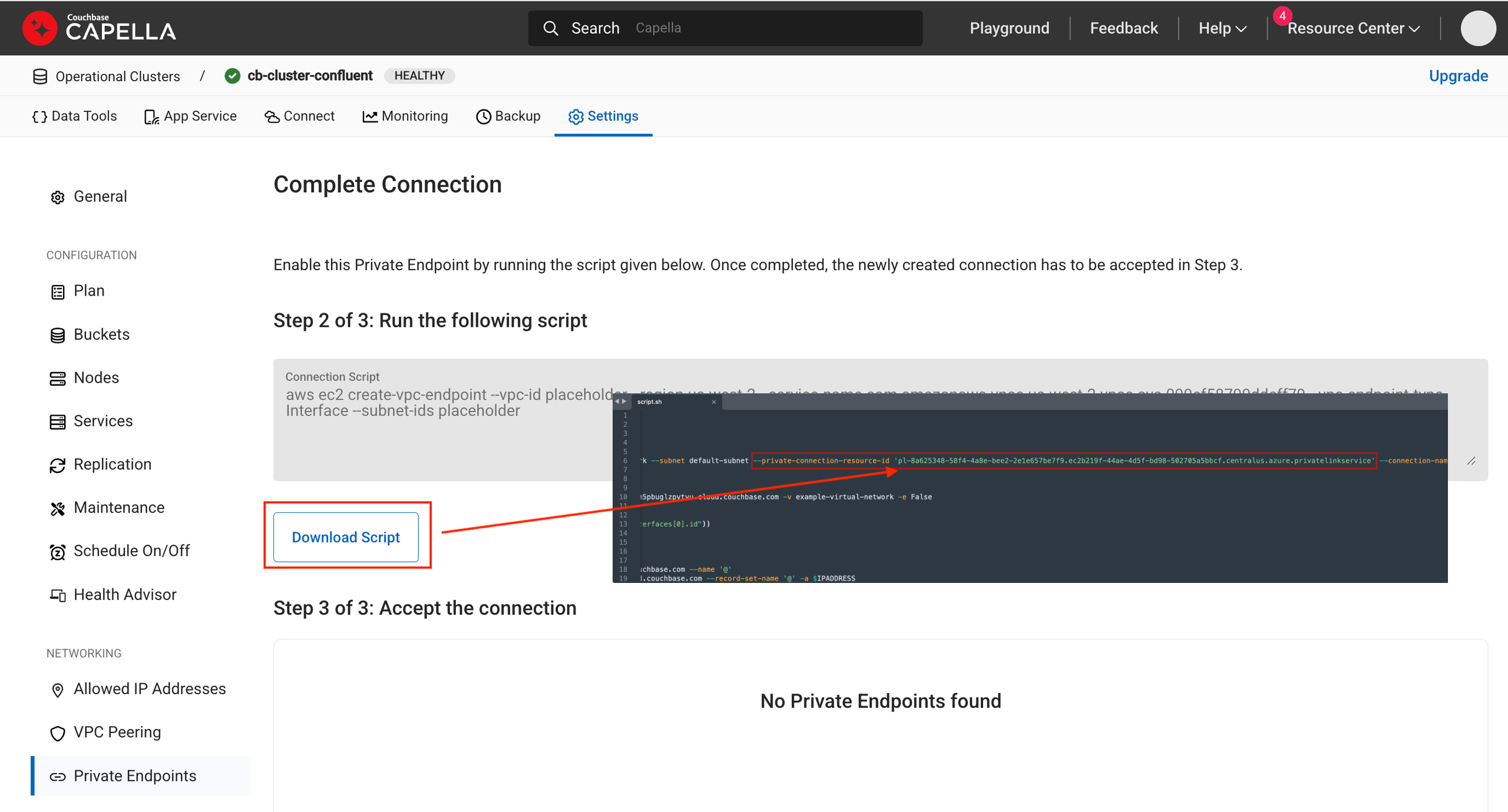Viewport: 1508px width, 812px height.
Task: Select the Nodes sidebar item
Action: pyautogui.click(x=96, y=377)
